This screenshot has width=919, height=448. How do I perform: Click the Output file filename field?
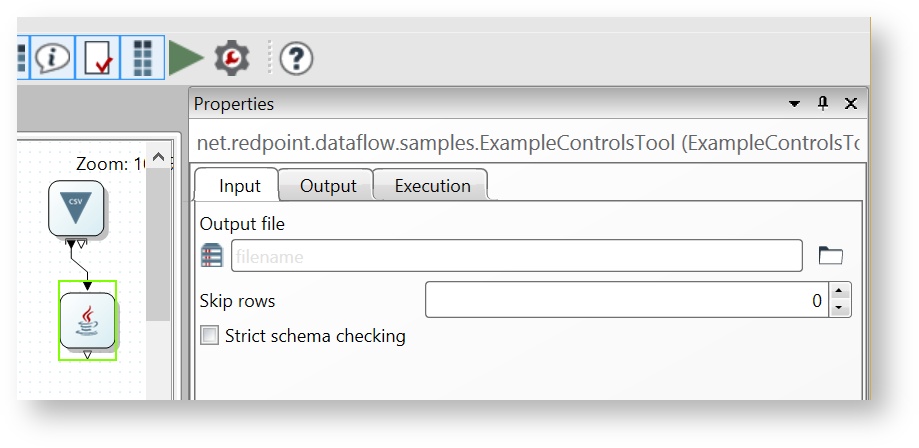tap(516, 256)
